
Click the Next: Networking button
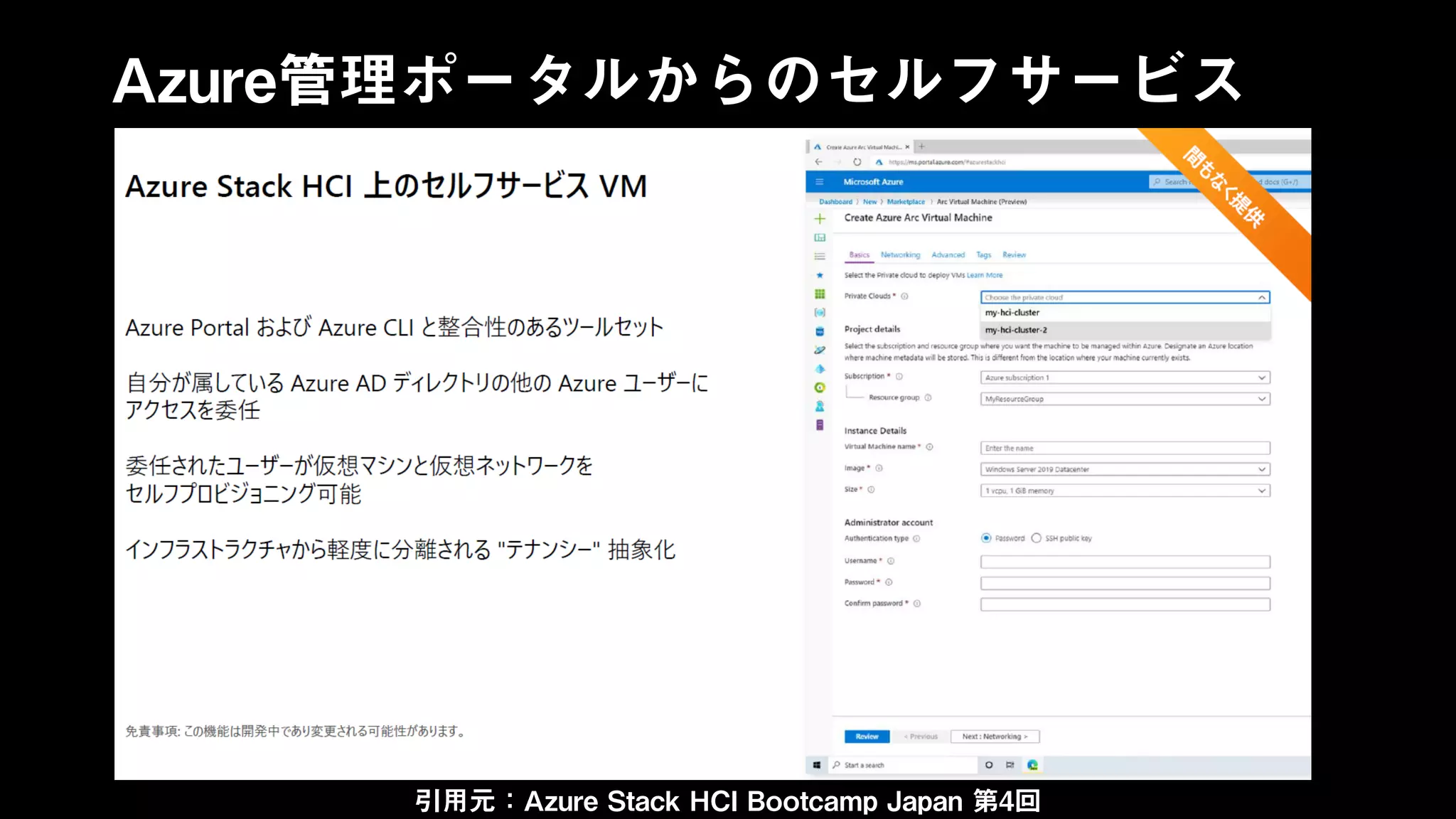[x=995, y=737]
